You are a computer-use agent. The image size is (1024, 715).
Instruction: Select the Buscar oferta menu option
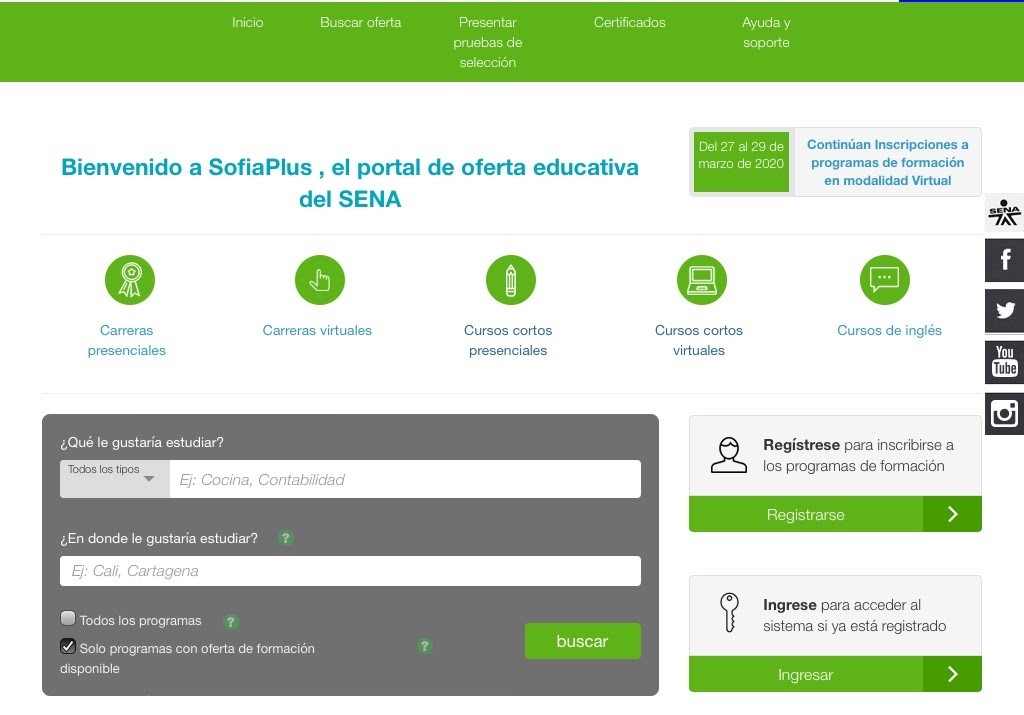click(360, 22)
